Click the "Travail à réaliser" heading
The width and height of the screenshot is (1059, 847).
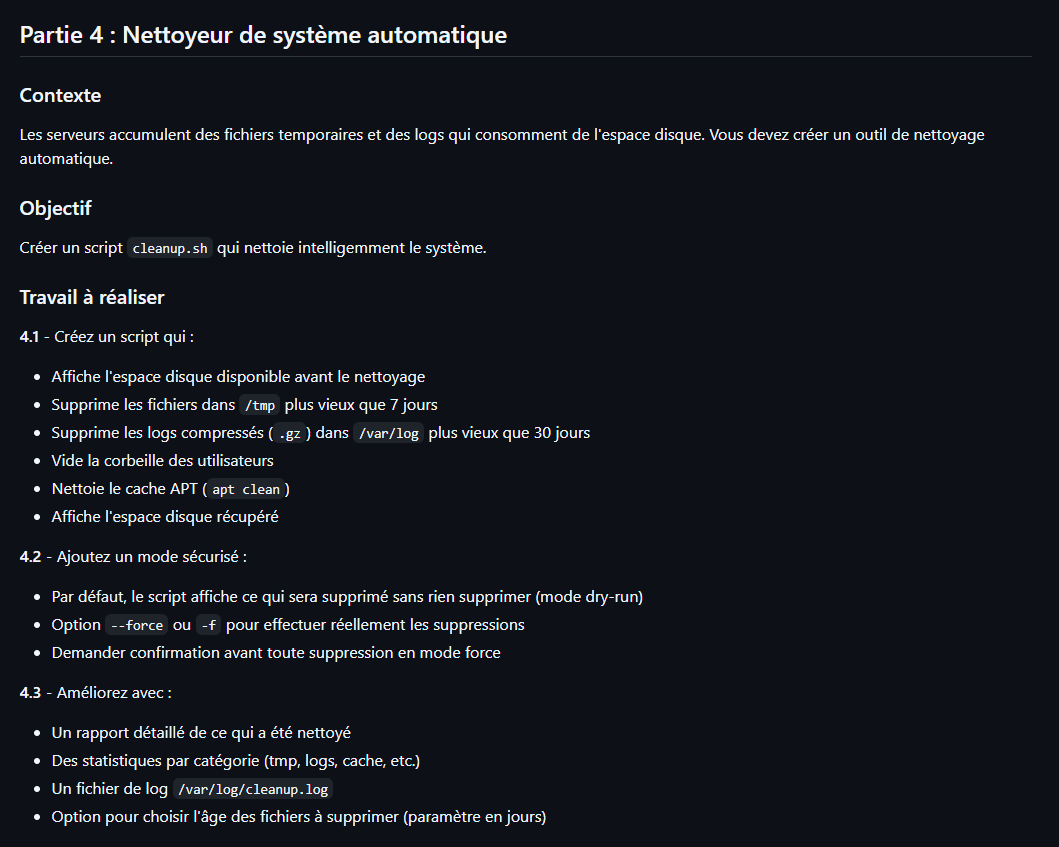pyautogui.click(x=92, y=297)
